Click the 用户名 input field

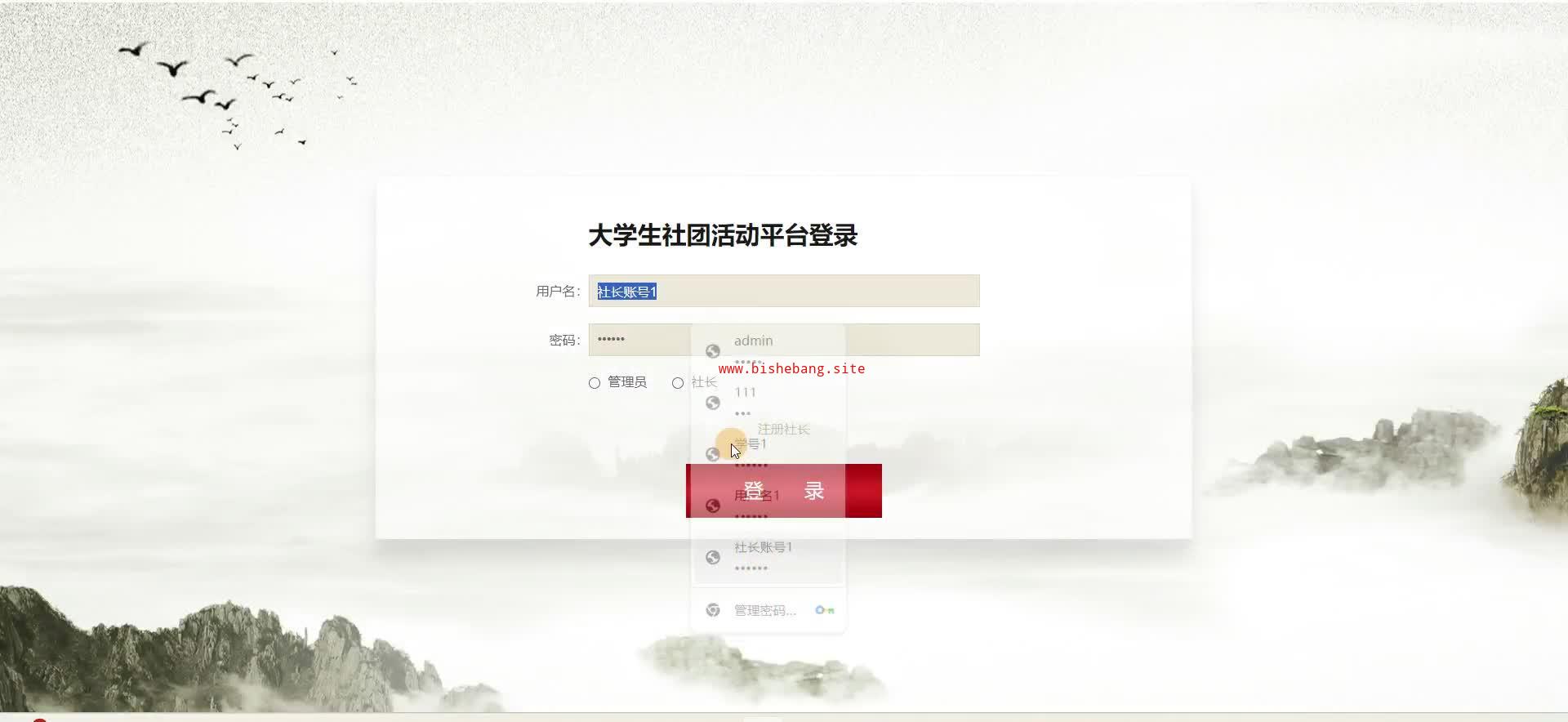coord(784,291)
